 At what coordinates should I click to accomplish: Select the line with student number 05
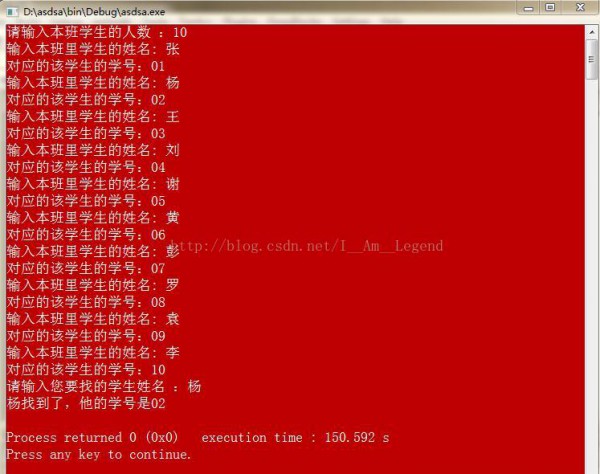tap(86, 201)
